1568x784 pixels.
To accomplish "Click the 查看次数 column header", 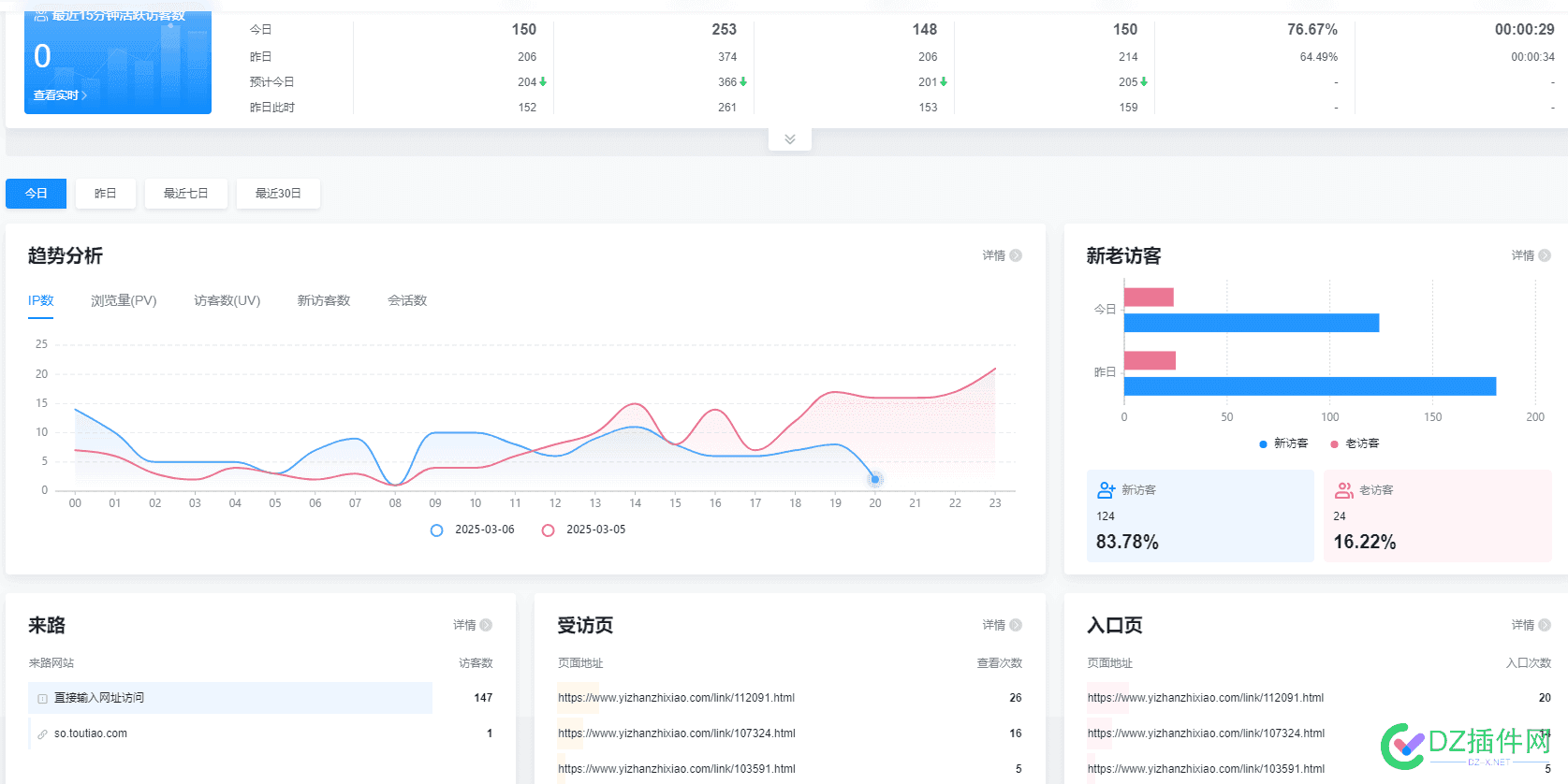I will pos(1000,663).
